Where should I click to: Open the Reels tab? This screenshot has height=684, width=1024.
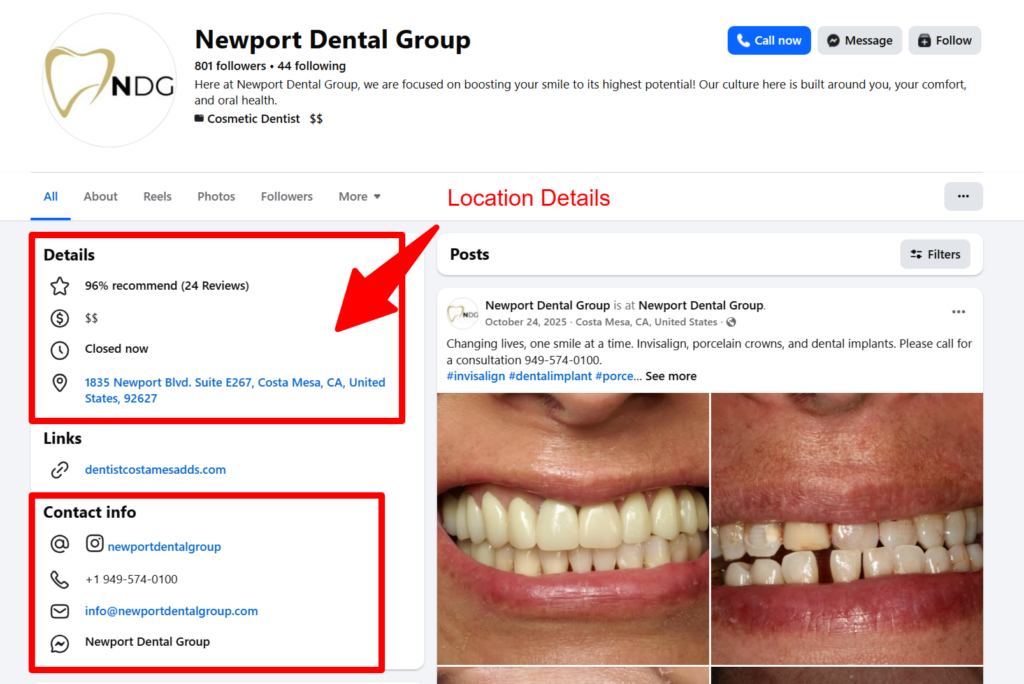click(x=157, y=197)
